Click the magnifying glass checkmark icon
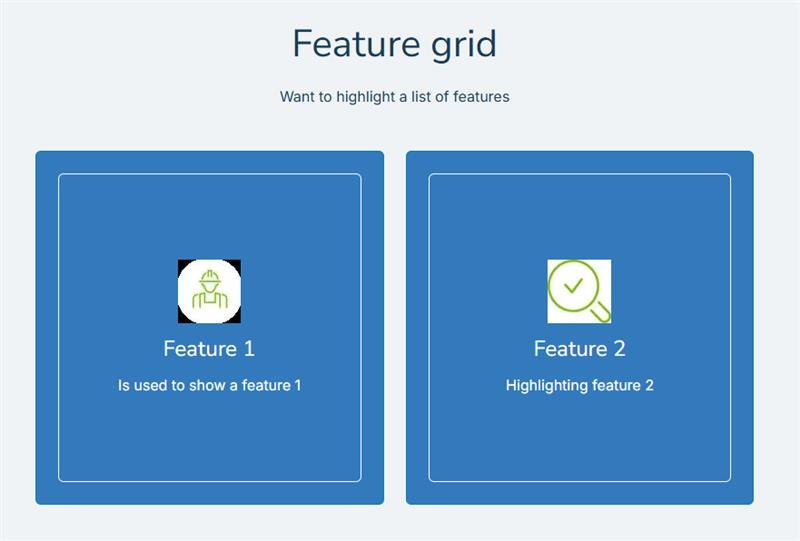The width and height of the screenshot is (800, 541). [x=579, y=291]
